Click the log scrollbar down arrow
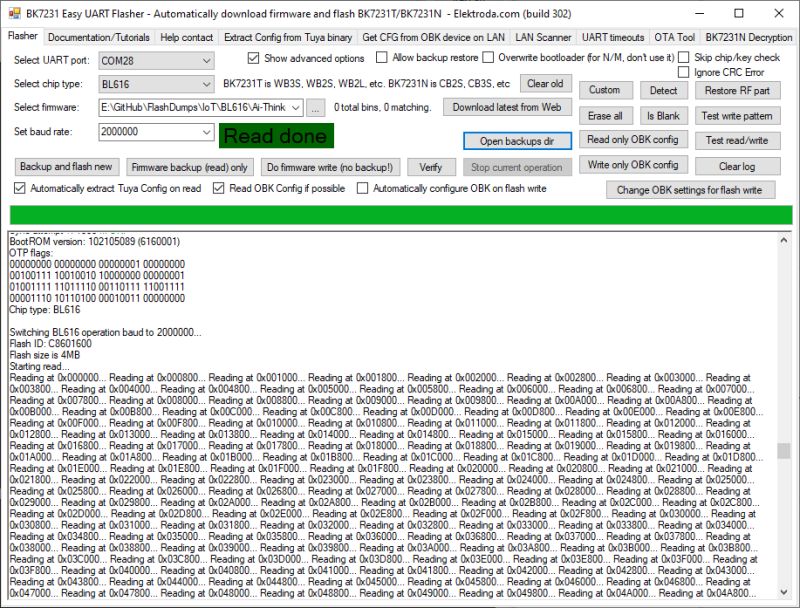Screen dimensions: 800x608 tap(784, 592)
